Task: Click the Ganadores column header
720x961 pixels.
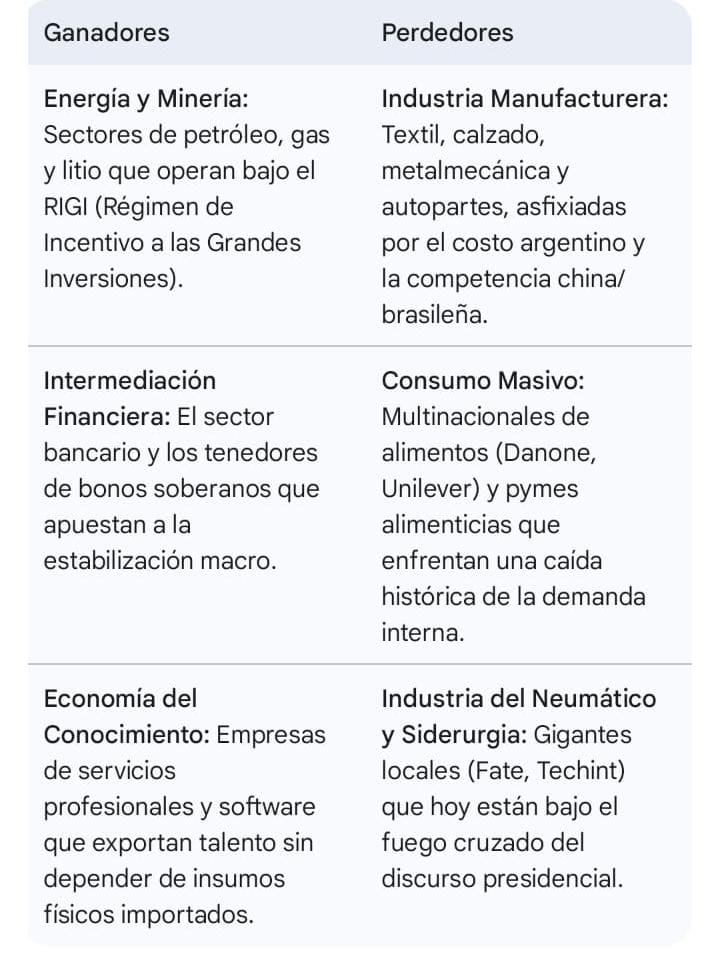Action: (106, 32)
